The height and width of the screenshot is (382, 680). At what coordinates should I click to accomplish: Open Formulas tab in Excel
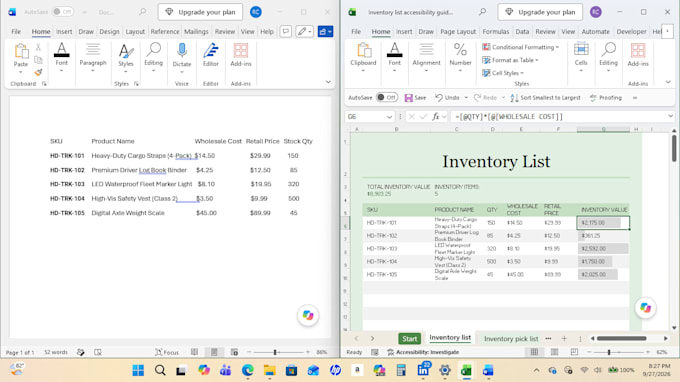click(496, 32)
